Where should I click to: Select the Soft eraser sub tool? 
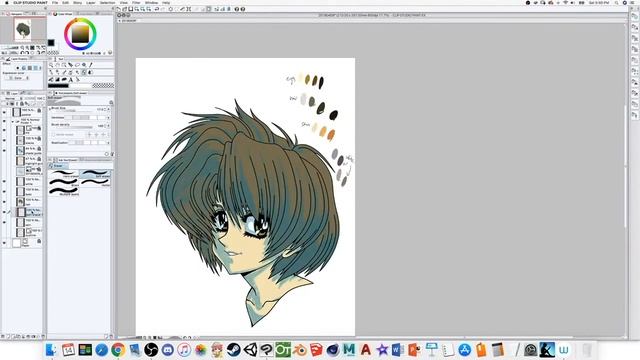pyautogui.click(x=95, y=173)
